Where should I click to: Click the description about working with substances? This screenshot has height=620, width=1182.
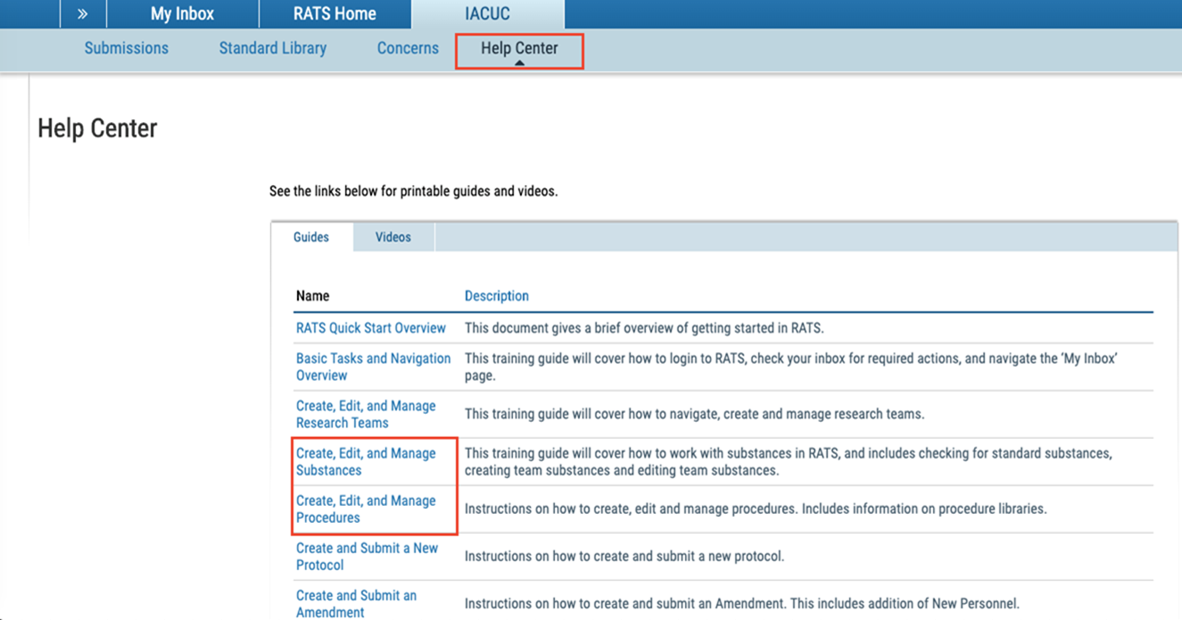coord(789,462)
